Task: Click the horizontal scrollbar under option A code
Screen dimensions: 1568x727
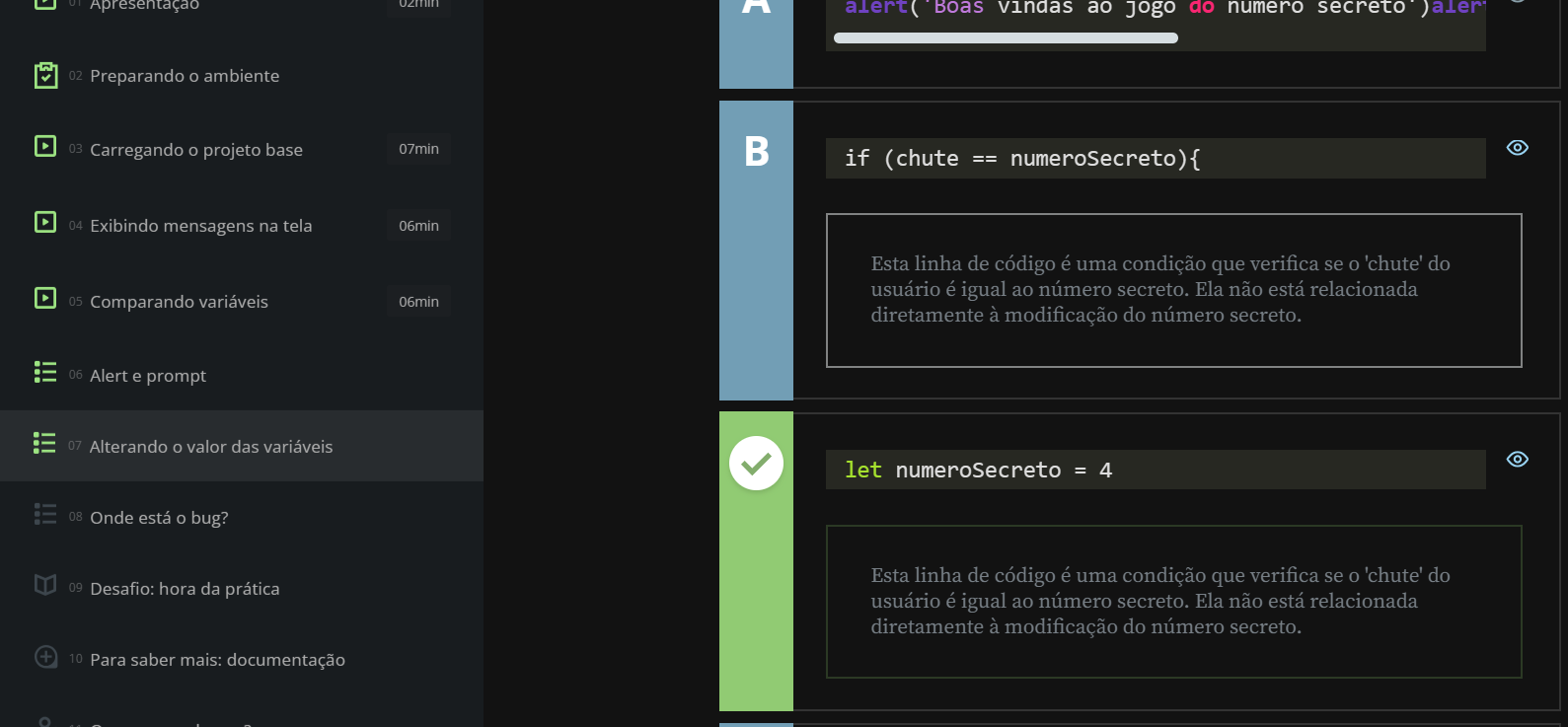Action: click(1006, 37)
